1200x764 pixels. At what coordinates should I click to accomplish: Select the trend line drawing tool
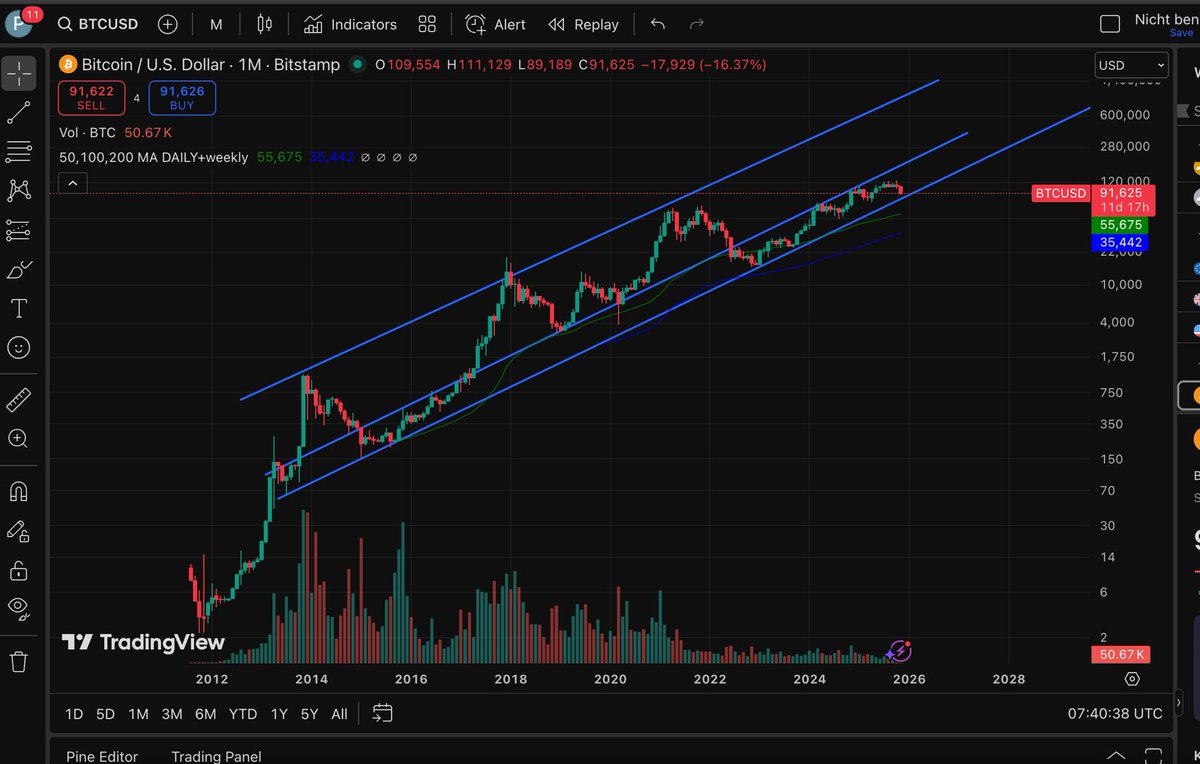(x=19, y=112)
